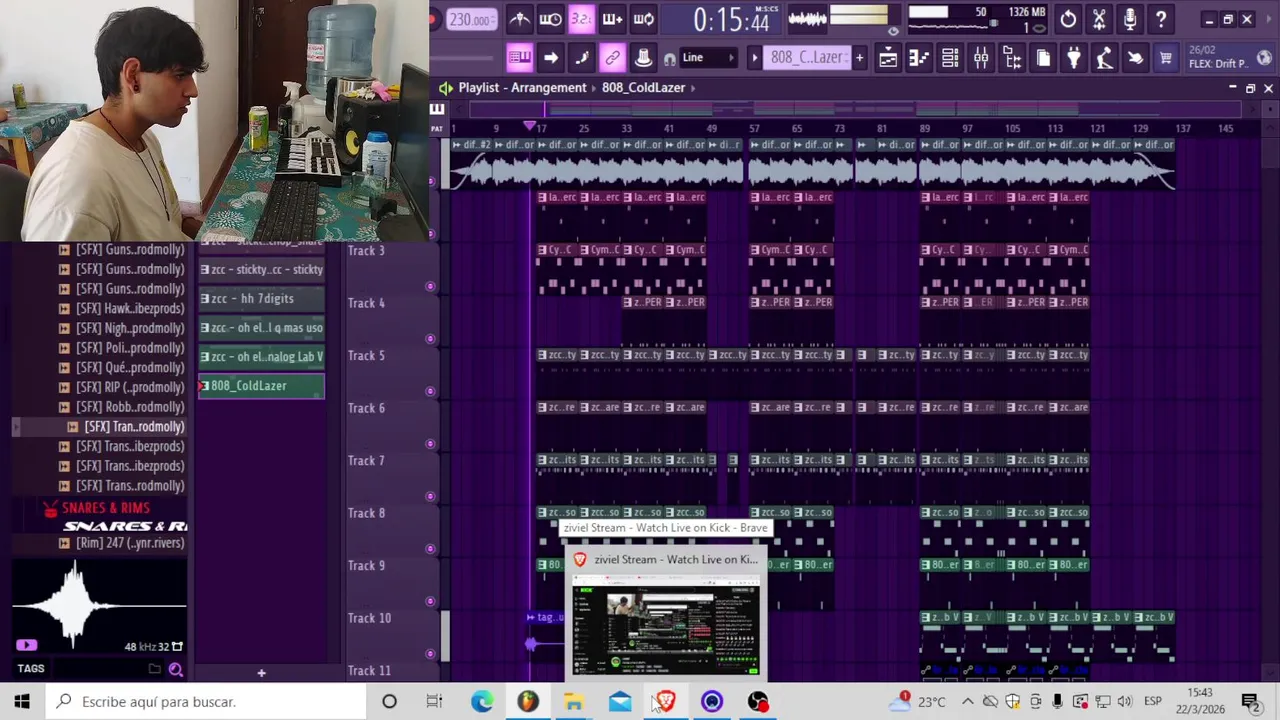Select the Arrangement breadcrumb in Playlist title
The image size is (1280, 720).
[x=549, y=88]
